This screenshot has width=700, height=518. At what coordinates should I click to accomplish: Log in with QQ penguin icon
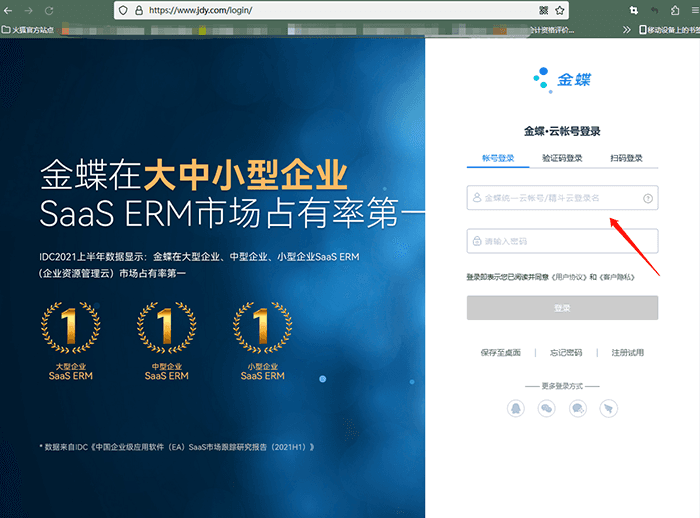coord(516,408)
